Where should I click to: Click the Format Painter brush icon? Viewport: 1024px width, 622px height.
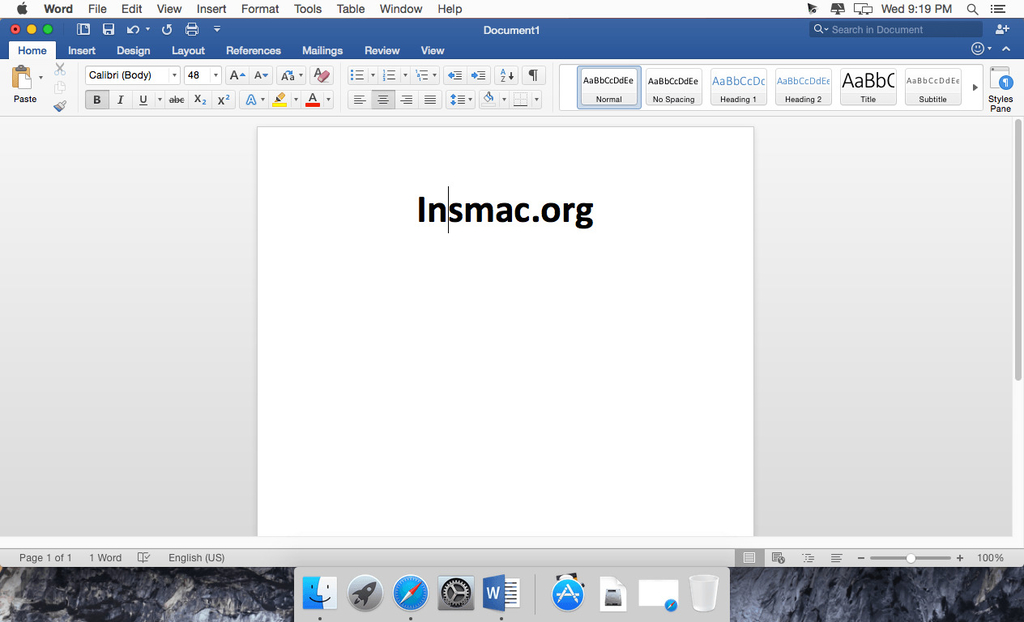click(x=60, y=105)
